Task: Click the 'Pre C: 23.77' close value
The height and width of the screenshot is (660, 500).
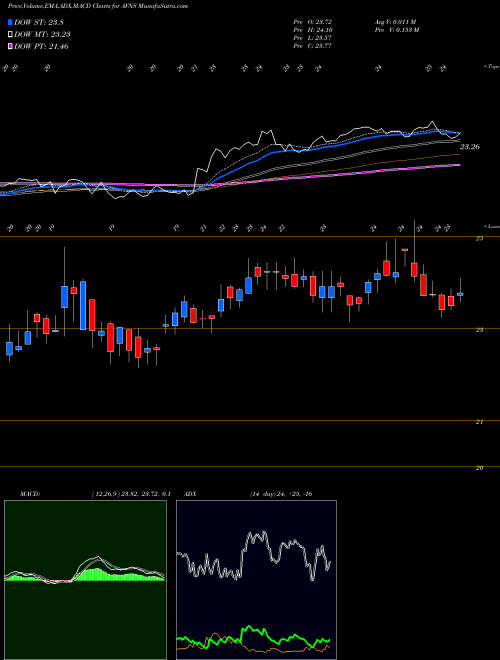Action: pyautogui.click(x=313, y=46)
